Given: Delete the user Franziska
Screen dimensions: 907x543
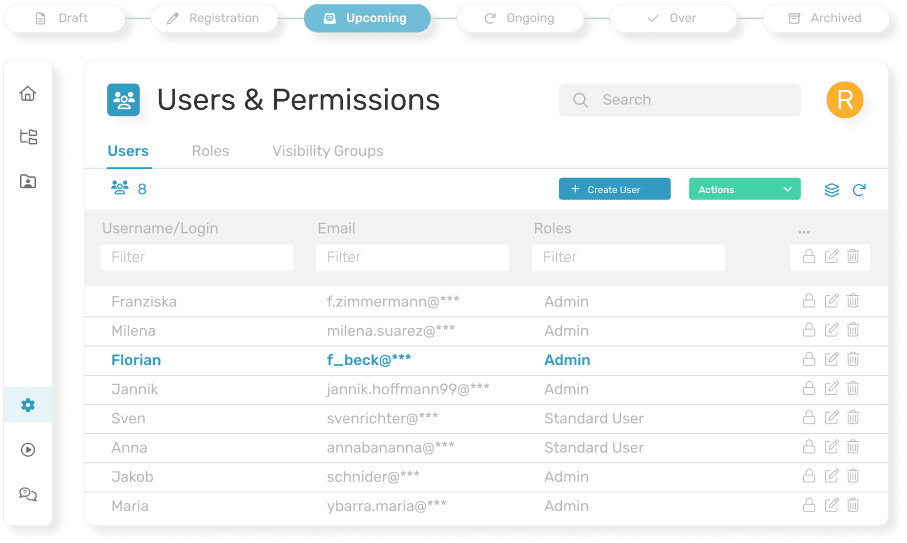Looking at the screenshot, I should (x=853, y=301).
